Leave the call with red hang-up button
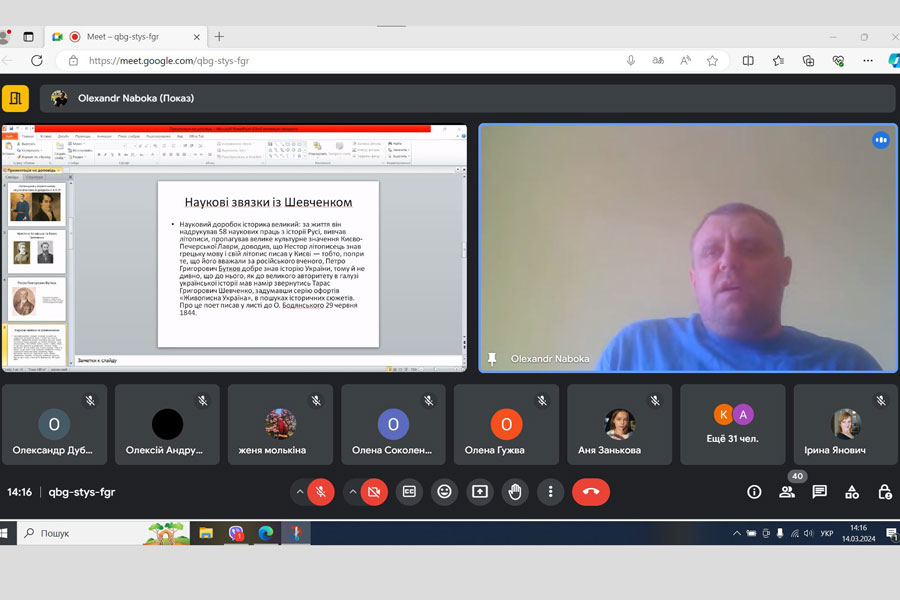The width and height of the screenshot is (900, 600). (591, 492)
